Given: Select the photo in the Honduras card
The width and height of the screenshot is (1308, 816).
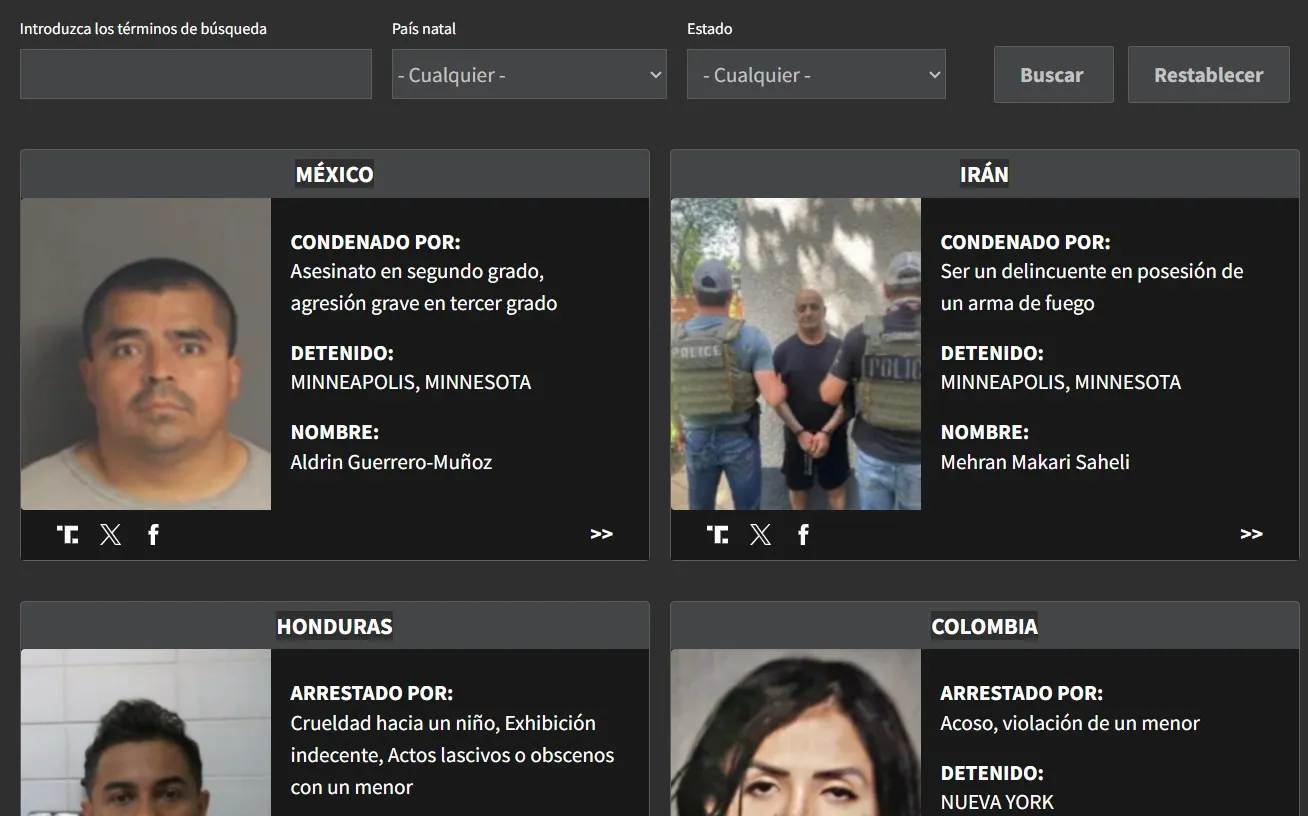Looking at the screenshot, I should [x=146, y=732].
